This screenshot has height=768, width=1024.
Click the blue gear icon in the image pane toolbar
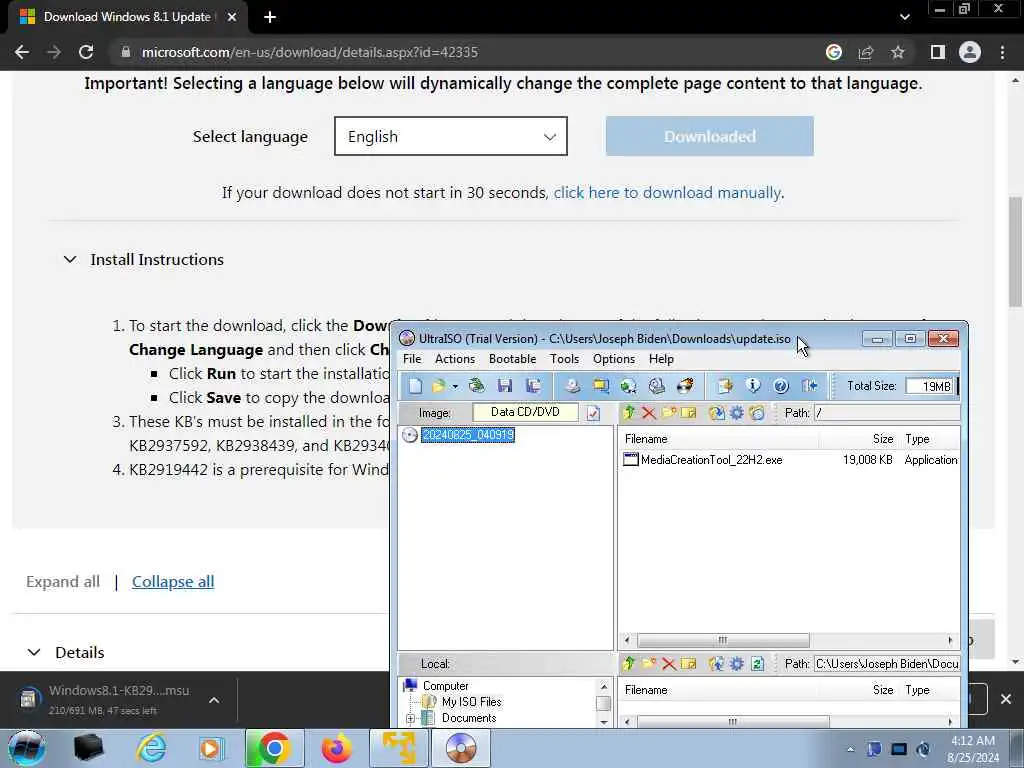pyautogui.click(x=737, y=413)
